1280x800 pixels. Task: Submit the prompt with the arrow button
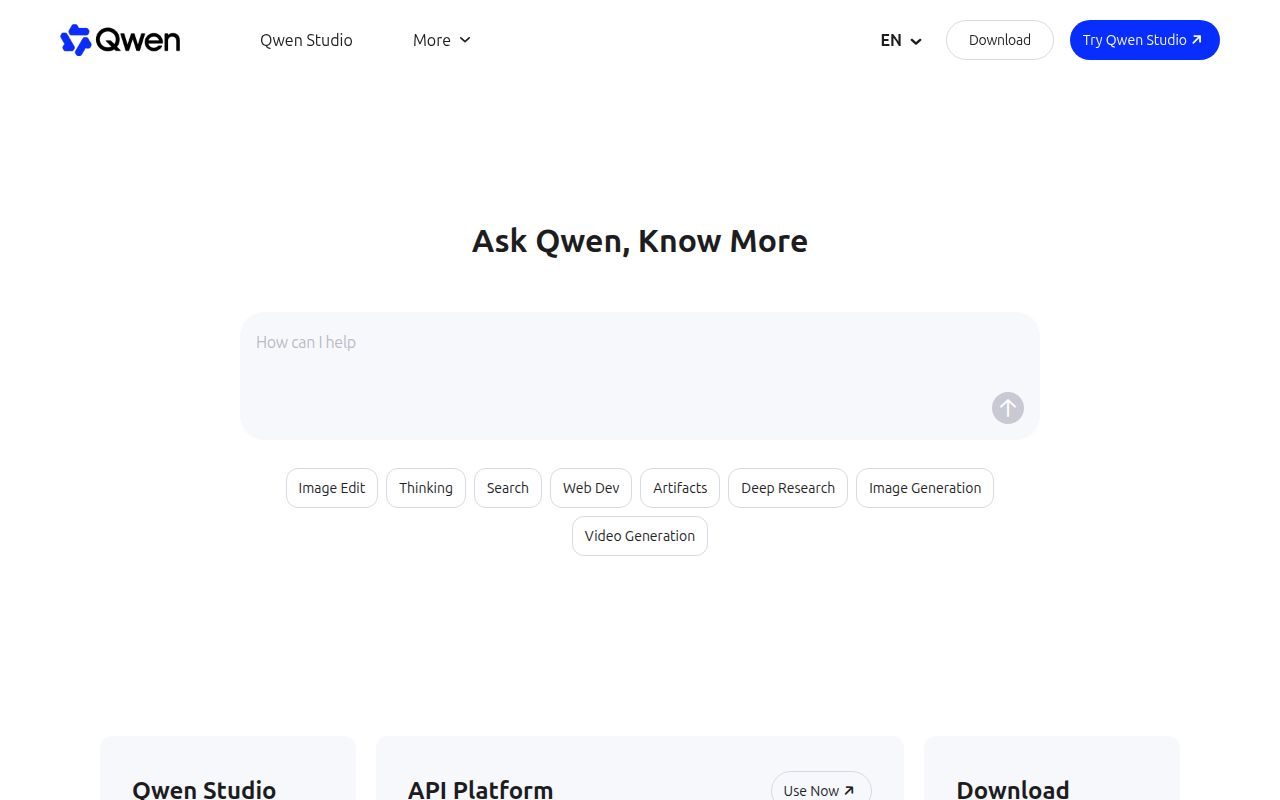[x=1008, y=408]
